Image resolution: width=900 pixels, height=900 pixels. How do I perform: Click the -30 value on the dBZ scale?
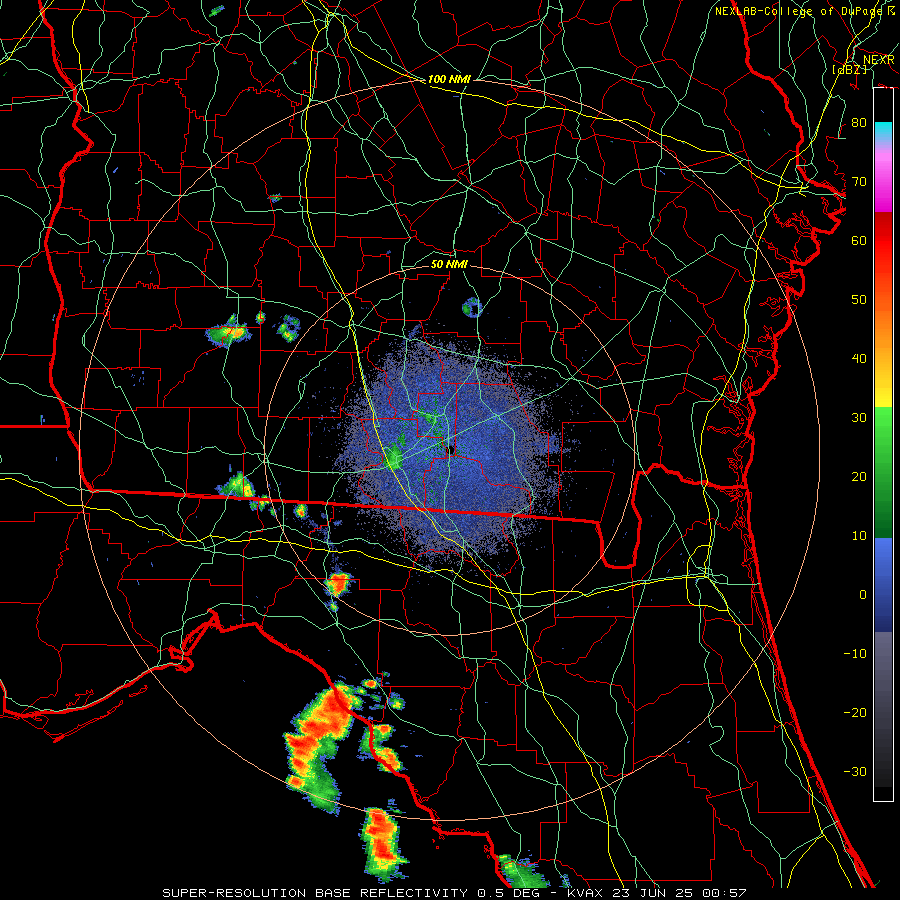[855, 772]
